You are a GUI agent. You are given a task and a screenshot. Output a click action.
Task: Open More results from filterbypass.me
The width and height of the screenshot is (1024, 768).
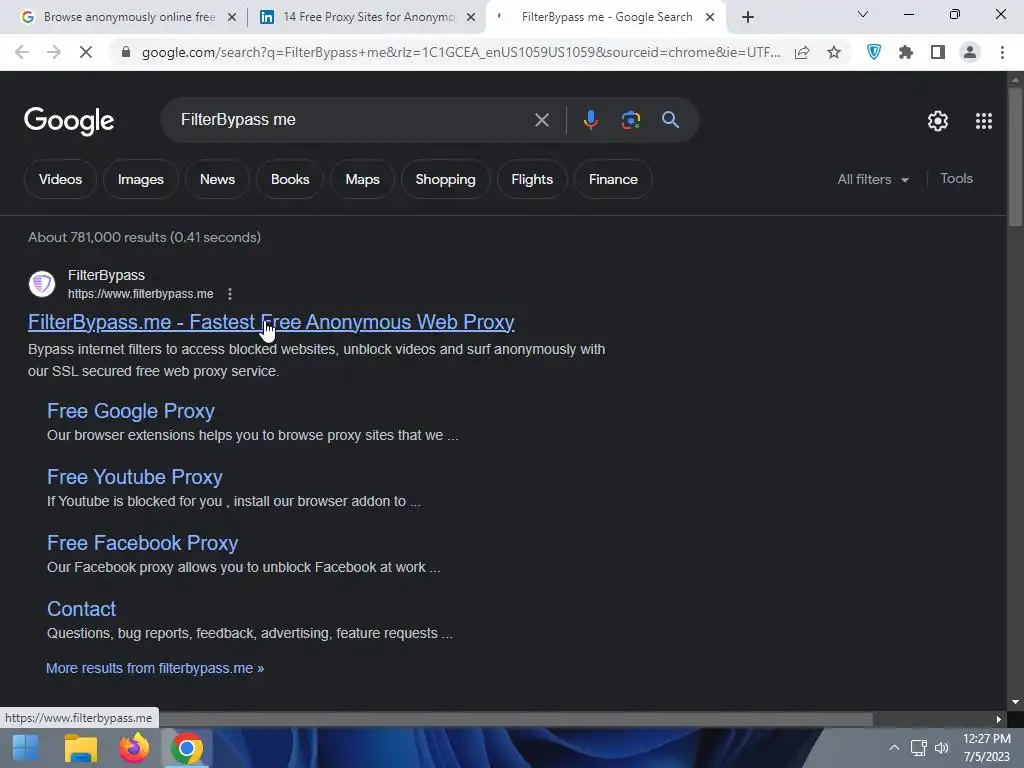[155, 669]
